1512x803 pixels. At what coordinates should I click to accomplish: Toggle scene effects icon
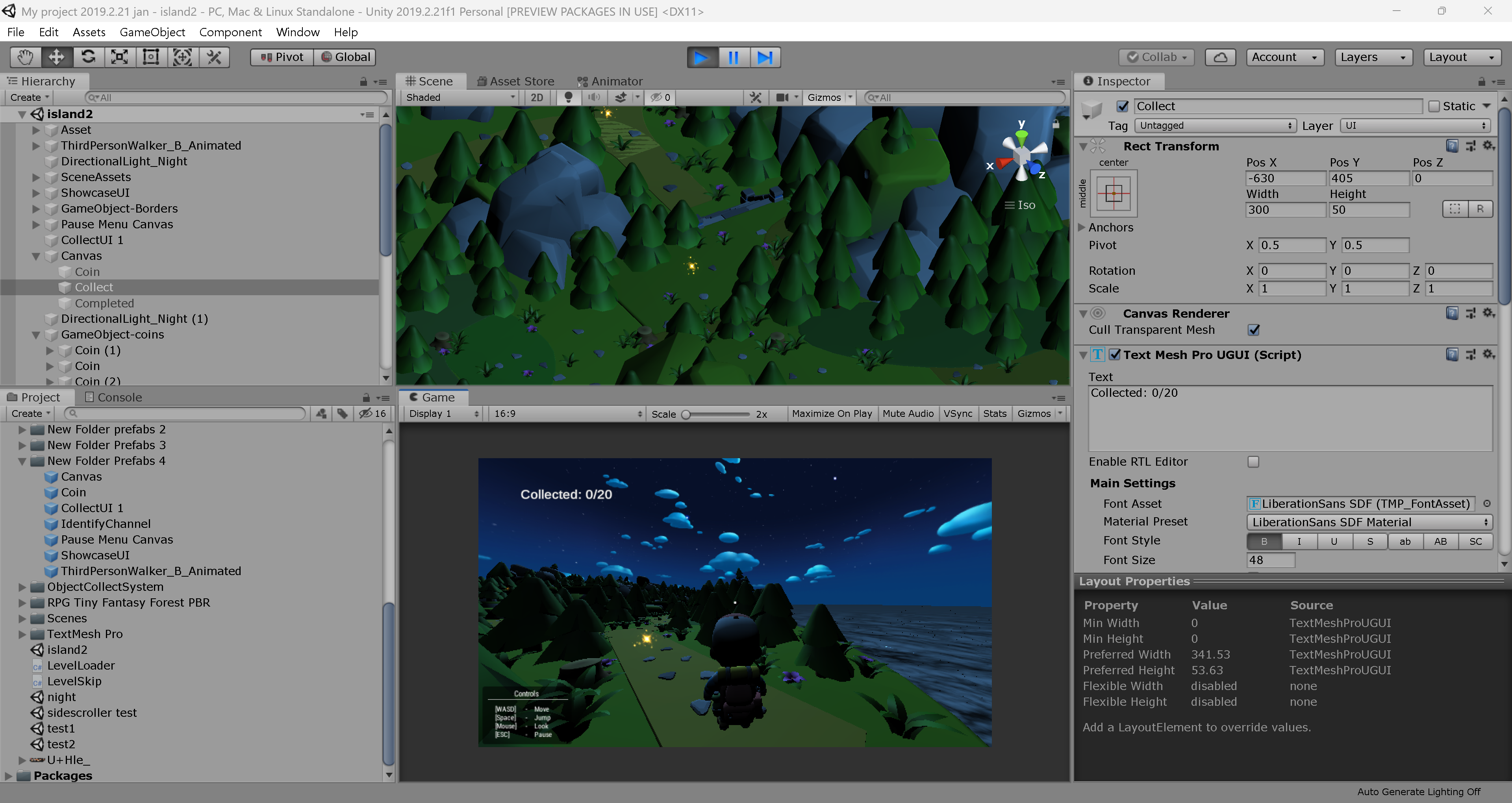[x=620, y=98]
